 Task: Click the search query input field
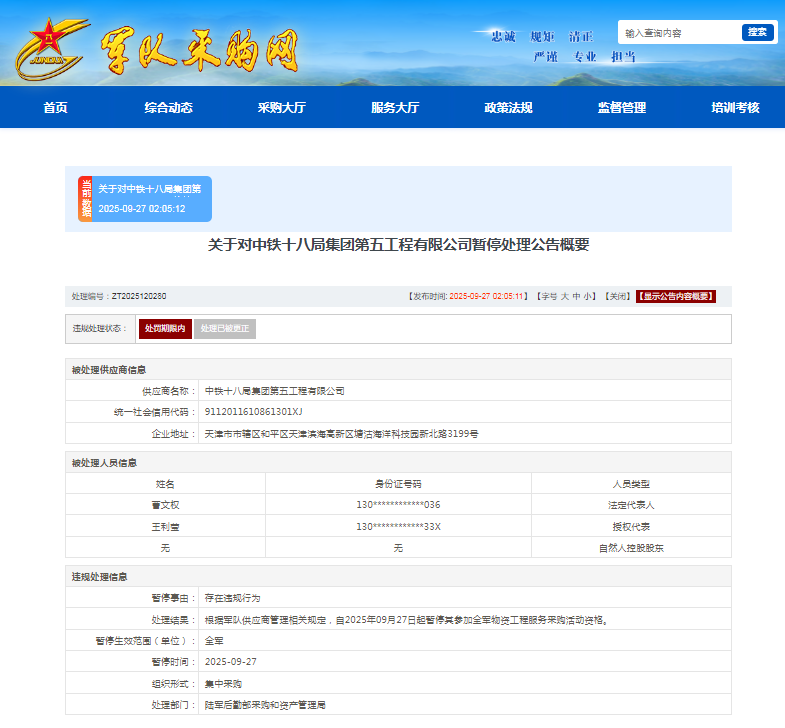678,33
